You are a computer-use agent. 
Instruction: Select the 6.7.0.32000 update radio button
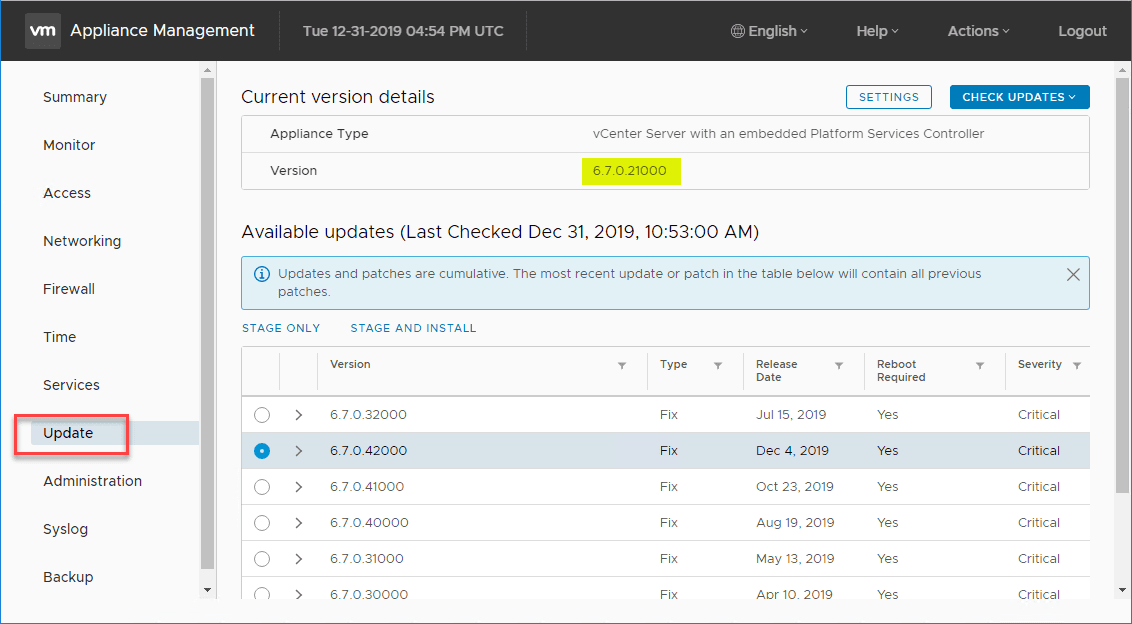(262, 415)
